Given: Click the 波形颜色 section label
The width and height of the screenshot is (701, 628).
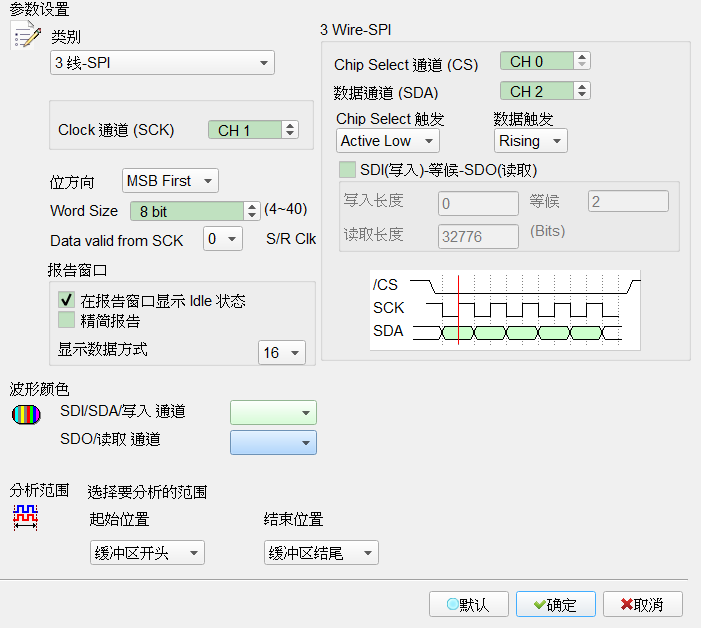Looking at the screenshot, I should pyautogui.click(x=39, y=389).
